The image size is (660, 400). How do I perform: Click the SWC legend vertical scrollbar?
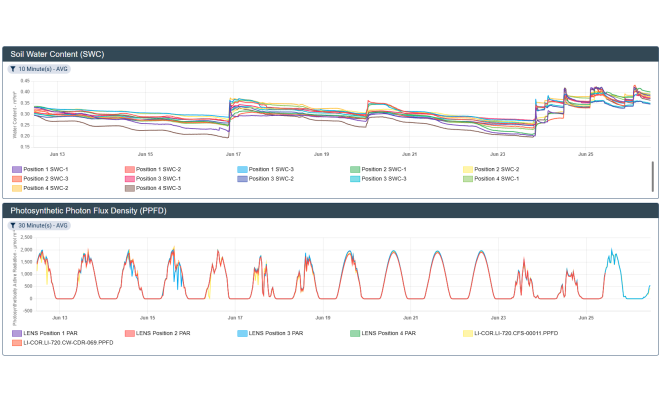(x=653, y=176)
